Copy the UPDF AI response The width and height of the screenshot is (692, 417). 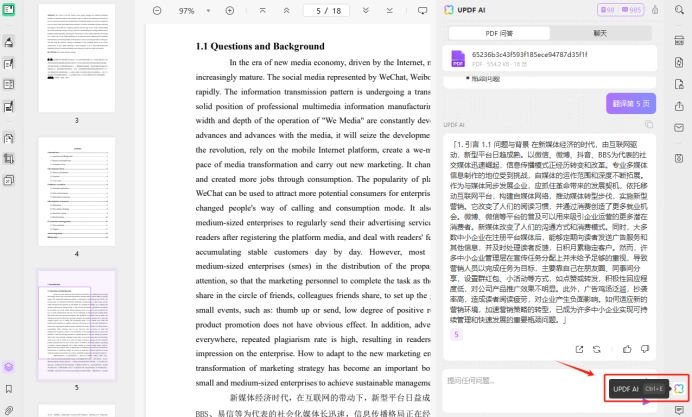649,124
